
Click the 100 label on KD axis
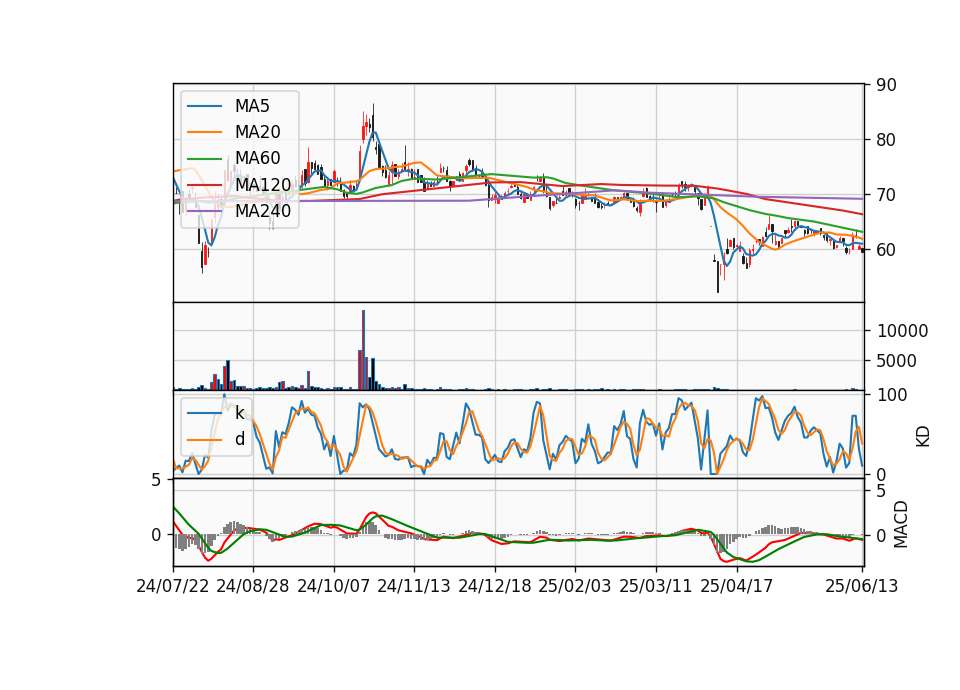tap(892, 395)
